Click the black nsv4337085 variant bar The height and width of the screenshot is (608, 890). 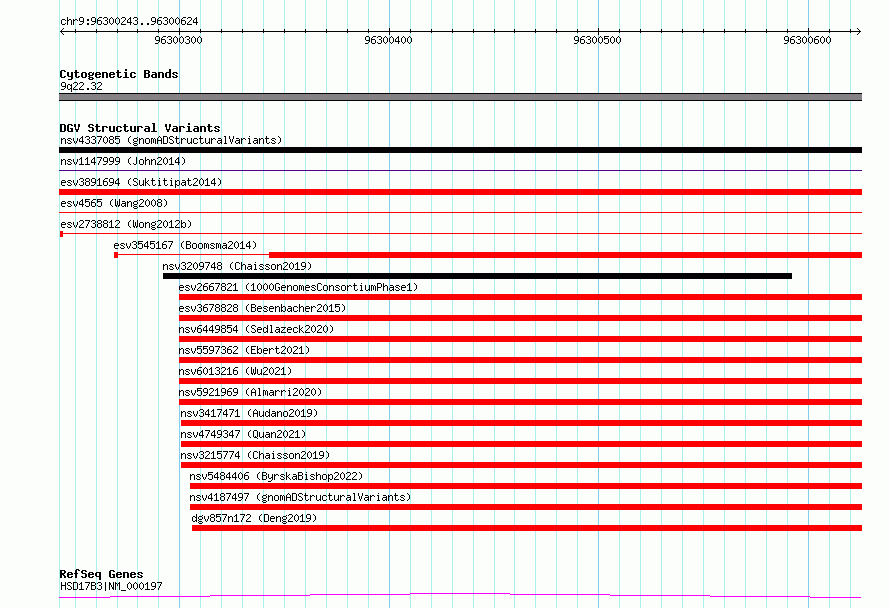(x=460, y=150)
